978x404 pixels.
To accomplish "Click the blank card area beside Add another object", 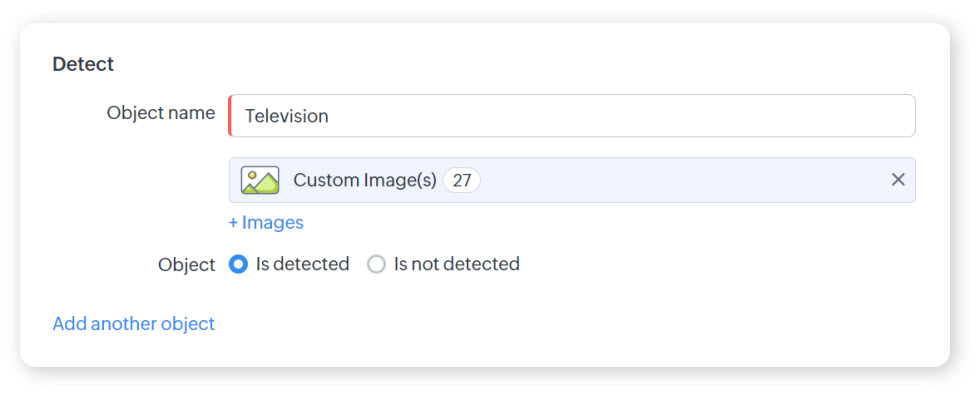I will (x=560, y=324).
